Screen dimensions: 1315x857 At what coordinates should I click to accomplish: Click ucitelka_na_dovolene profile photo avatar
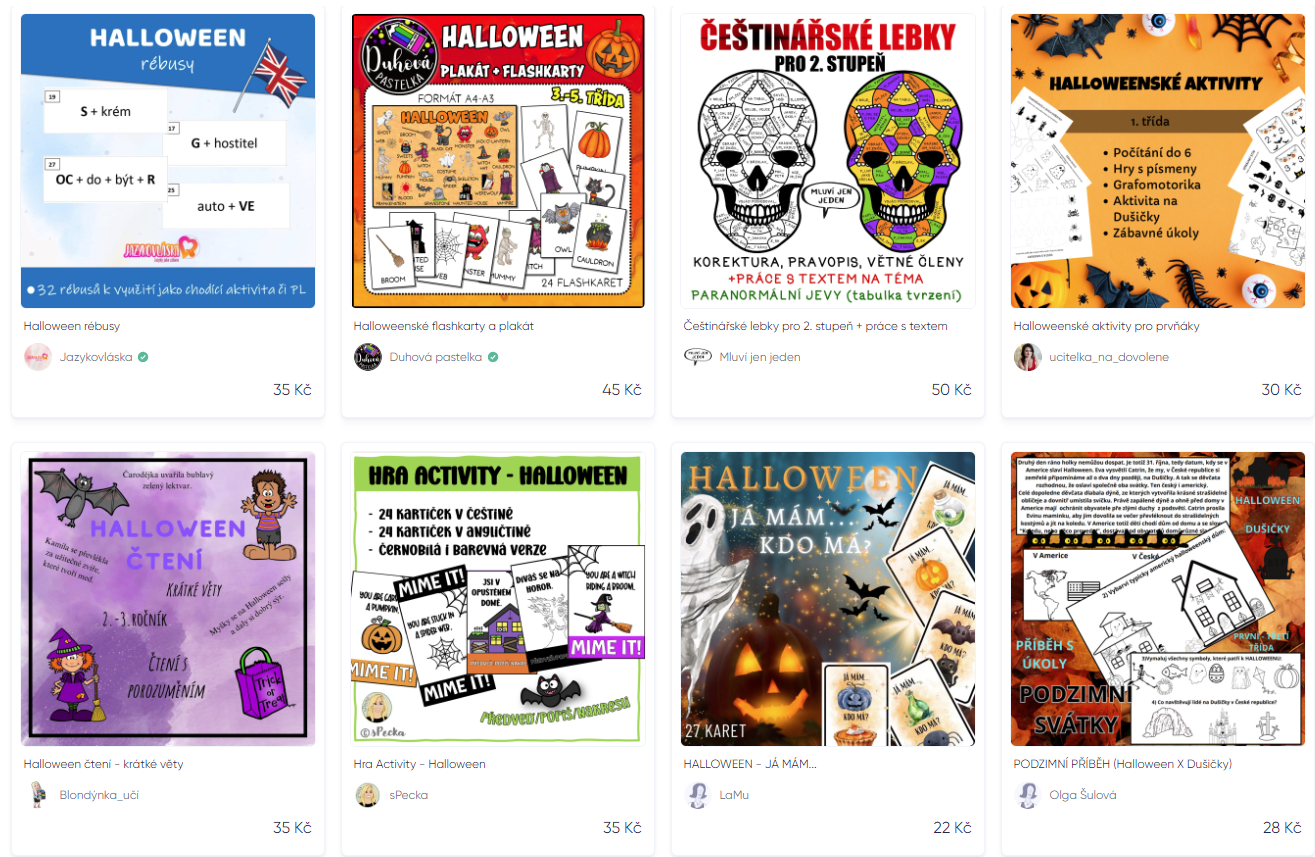(1028, 357)
